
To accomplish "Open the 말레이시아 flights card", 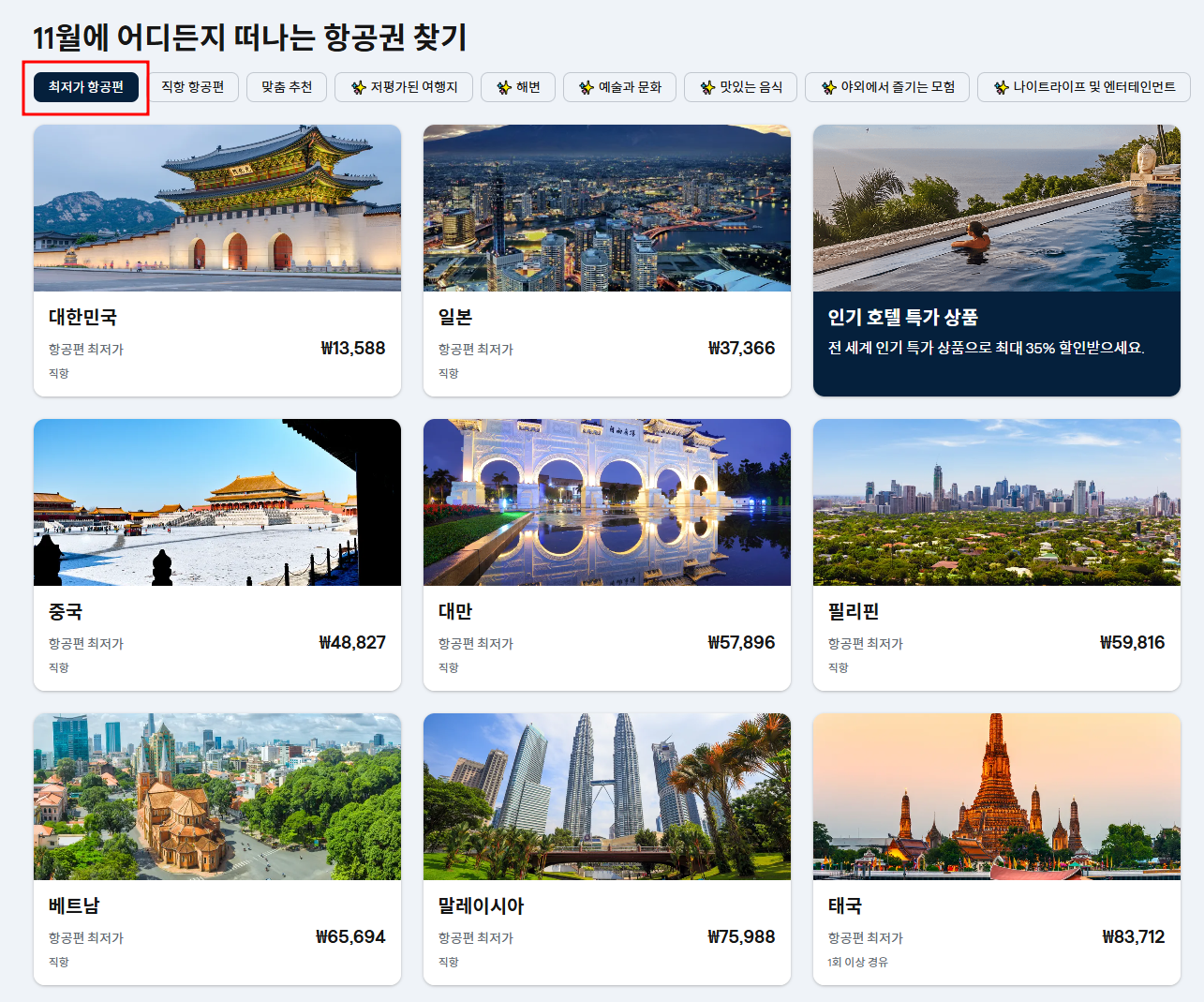I will pos(607,846).
